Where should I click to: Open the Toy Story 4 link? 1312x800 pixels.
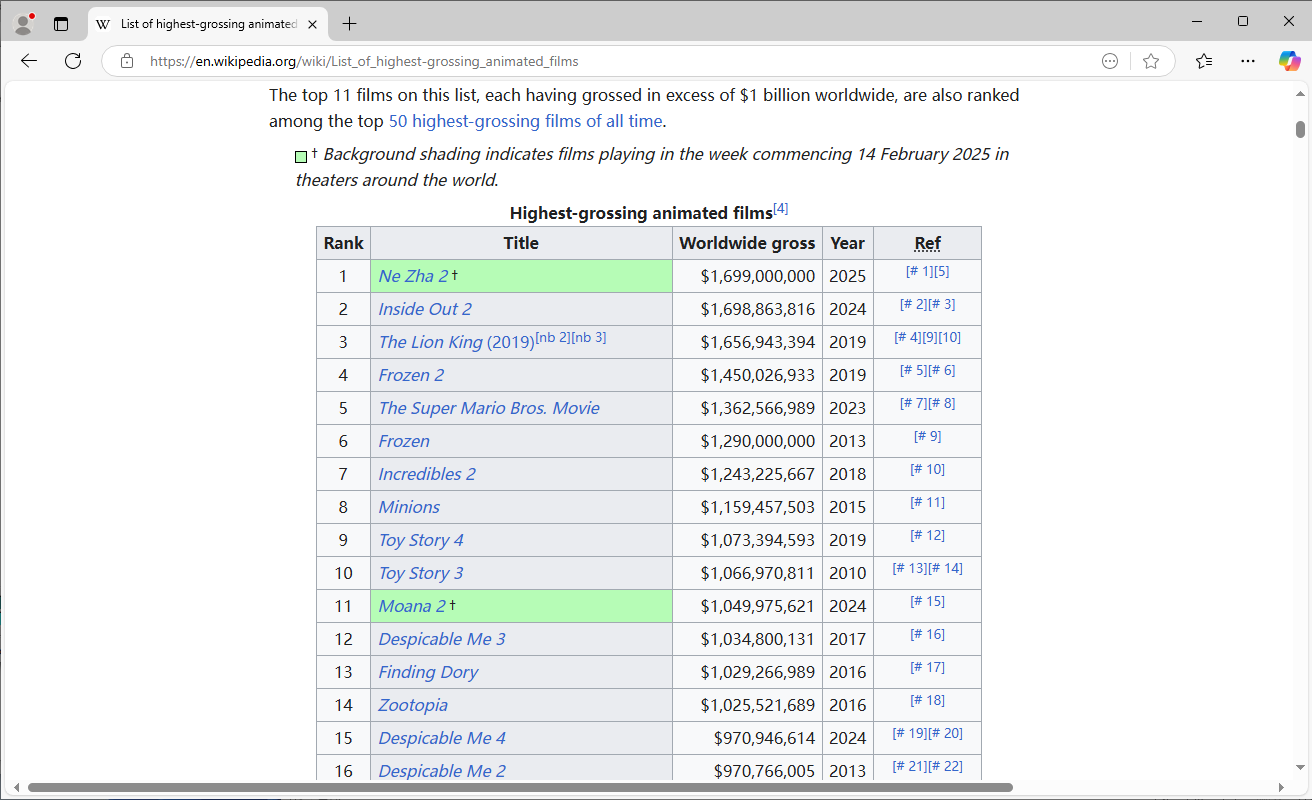(x=421, y=540)
